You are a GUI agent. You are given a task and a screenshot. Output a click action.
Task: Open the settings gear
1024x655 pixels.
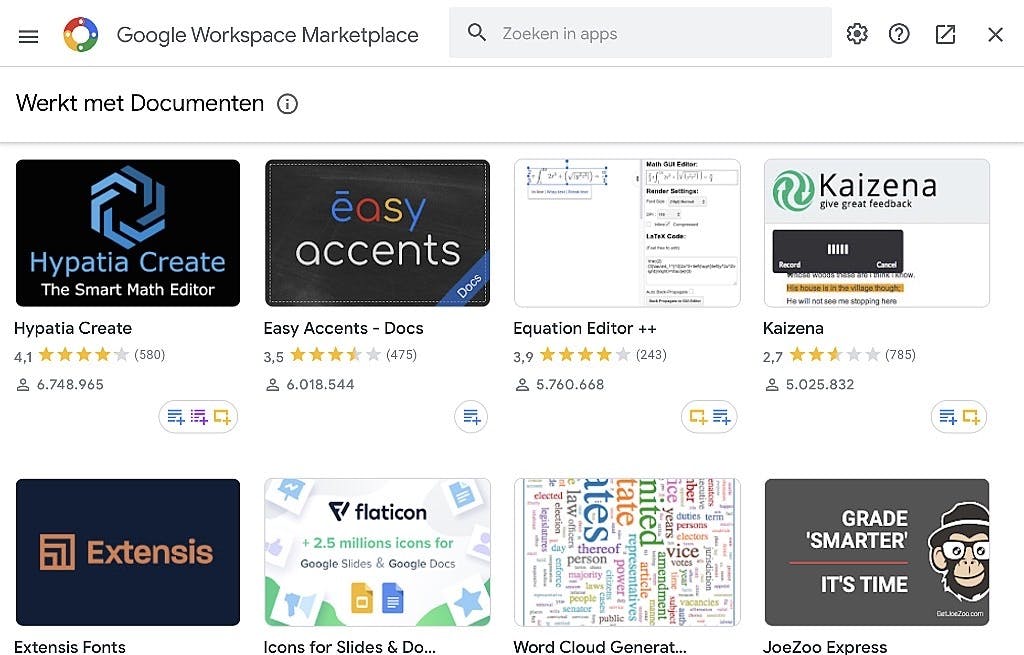(x=857, y=34)
